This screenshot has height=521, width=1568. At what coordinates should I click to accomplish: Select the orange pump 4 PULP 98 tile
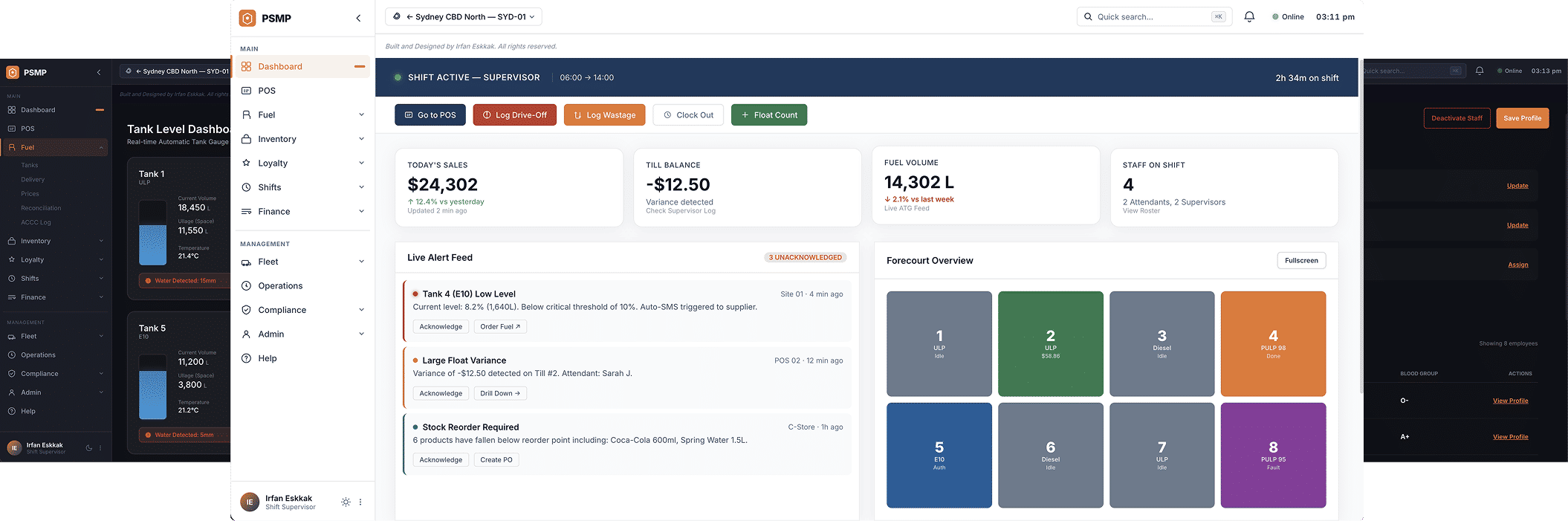pos(1272,343)
